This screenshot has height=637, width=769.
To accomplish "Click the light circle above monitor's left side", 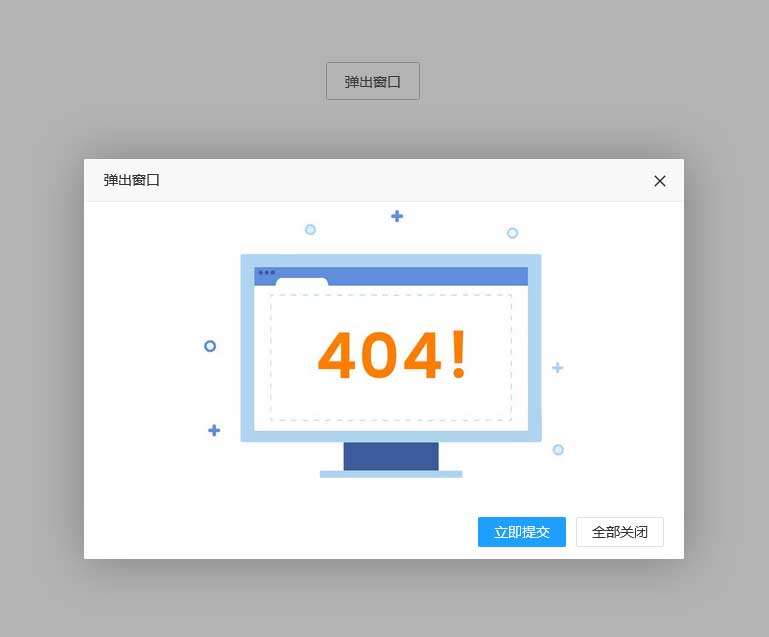I will [310, 229].
